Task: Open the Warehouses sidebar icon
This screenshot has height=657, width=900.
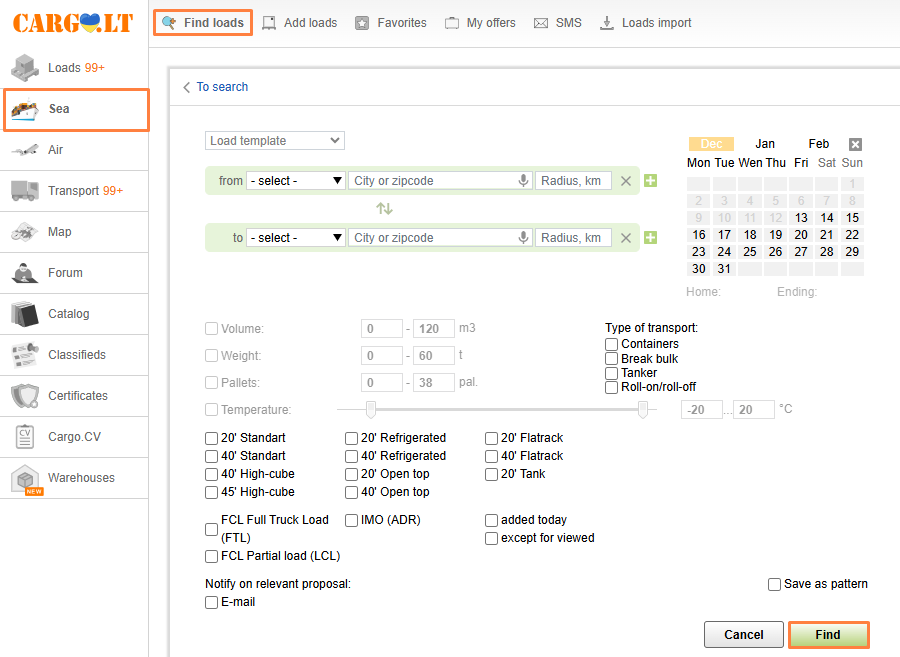Action: pos(25,479)
